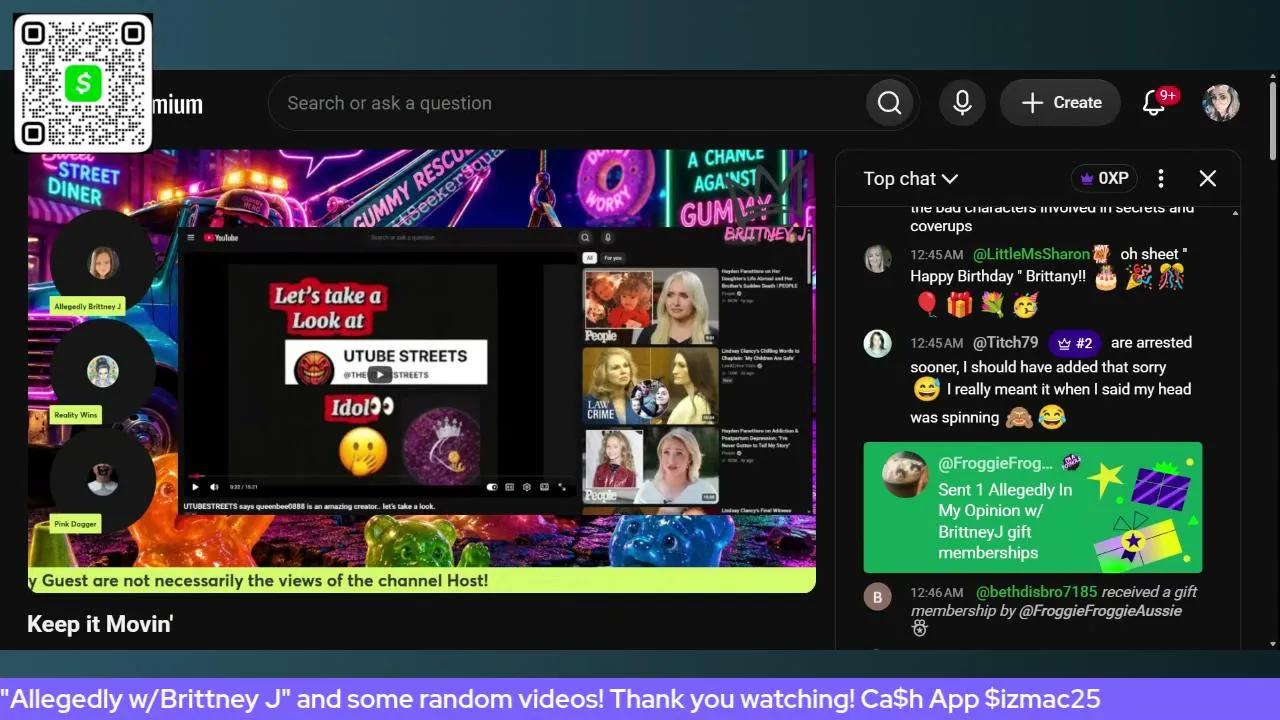Click the @Titch79 username in chat
This screenshot has height=720, width=1280.
[x=1006, y=343]
